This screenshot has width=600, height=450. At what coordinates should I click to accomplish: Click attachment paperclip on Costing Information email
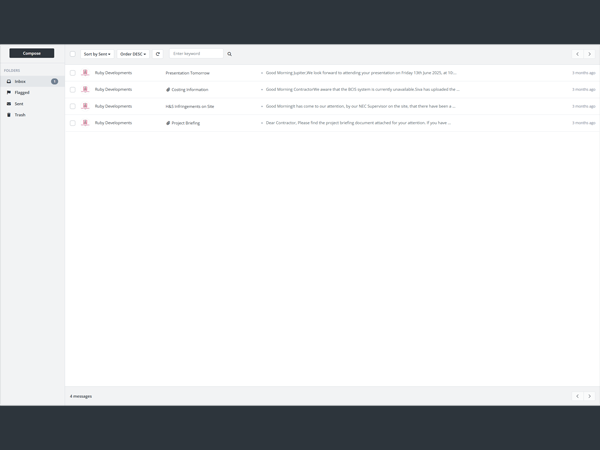tap(168, 90)
